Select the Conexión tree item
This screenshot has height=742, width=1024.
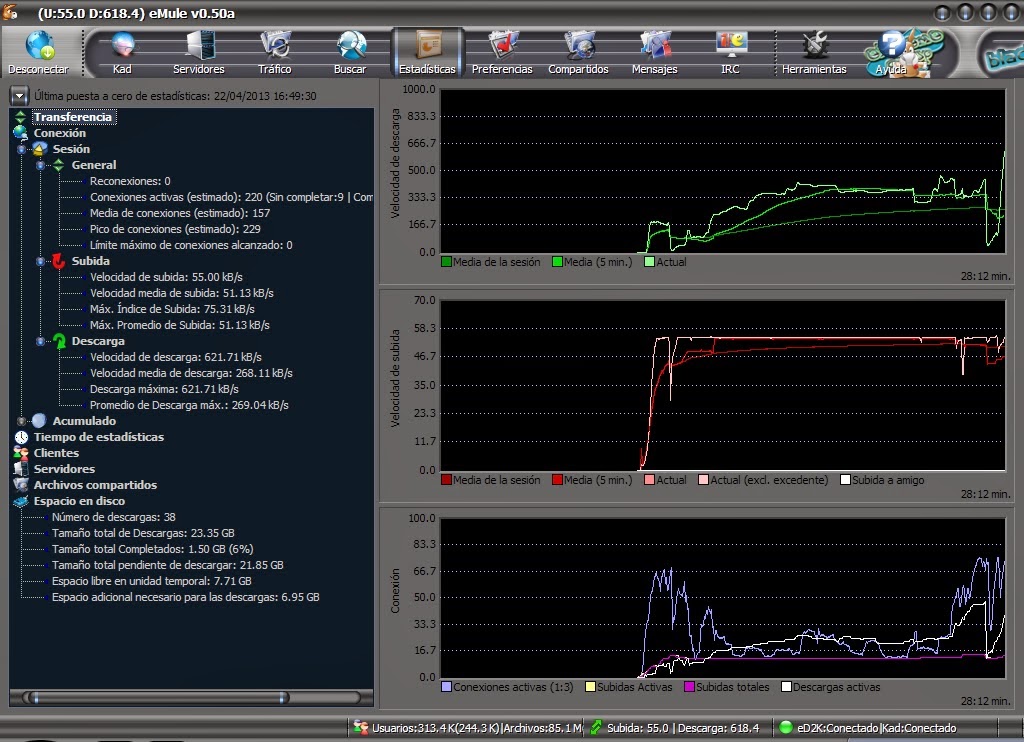[59, 133]
